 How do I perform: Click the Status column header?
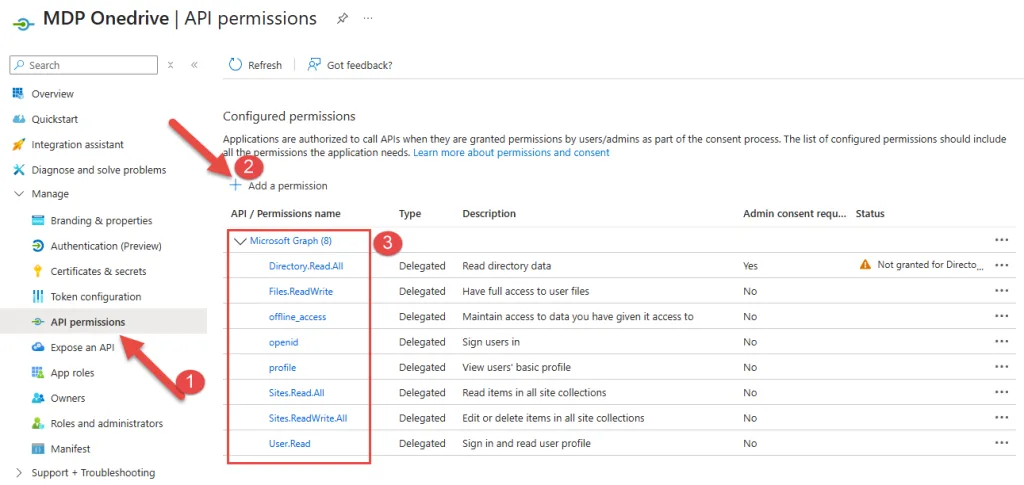(x=870, y=213)
